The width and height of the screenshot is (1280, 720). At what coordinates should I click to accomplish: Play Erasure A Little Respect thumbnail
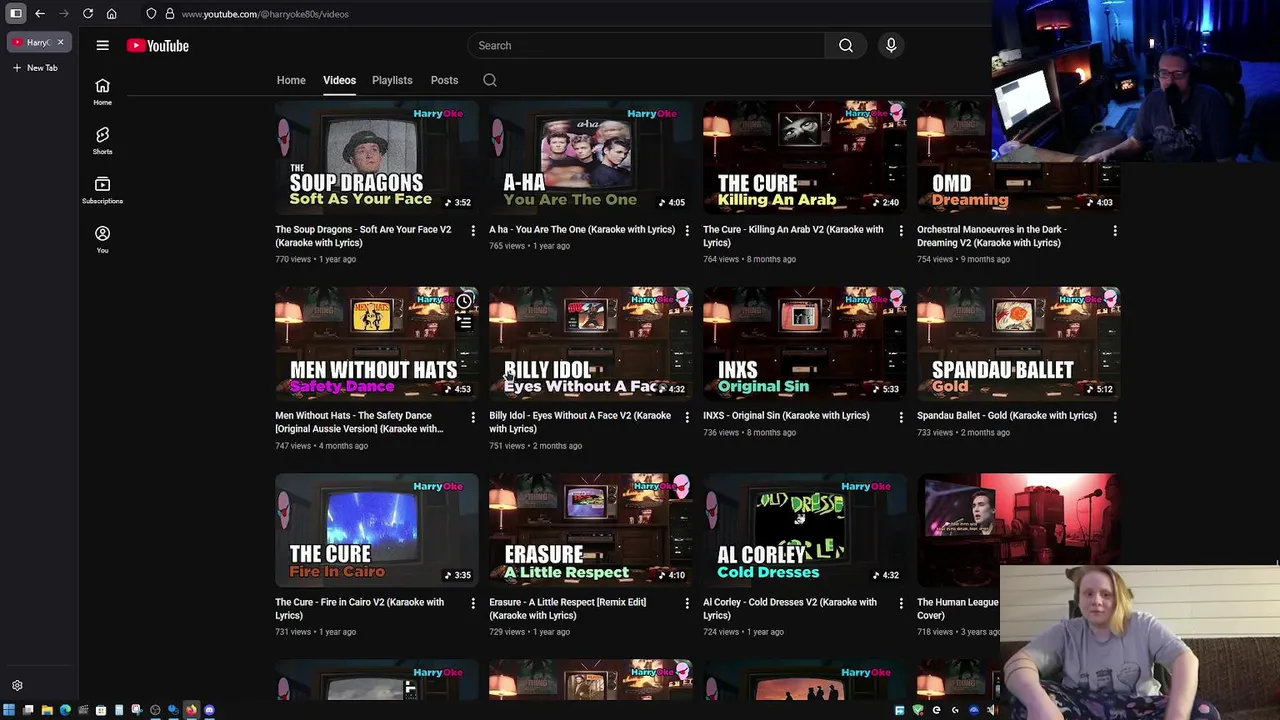point(590,530)
